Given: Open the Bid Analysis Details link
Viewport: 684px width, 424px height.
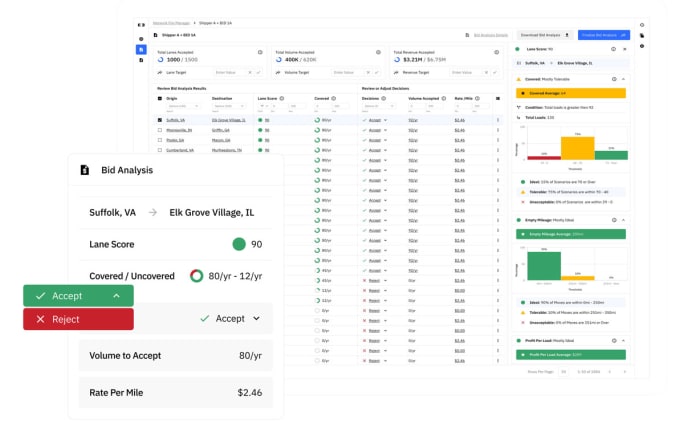Looking at the screenshot, I should 488,34.
